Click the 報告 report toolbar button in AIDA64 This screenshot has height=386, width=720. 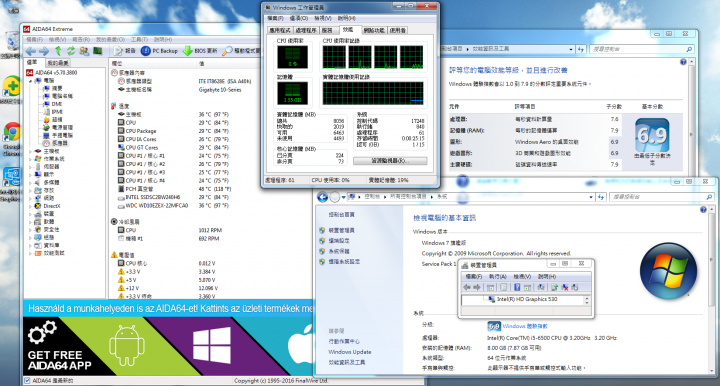pyautogui.click(x=124, y=51)
